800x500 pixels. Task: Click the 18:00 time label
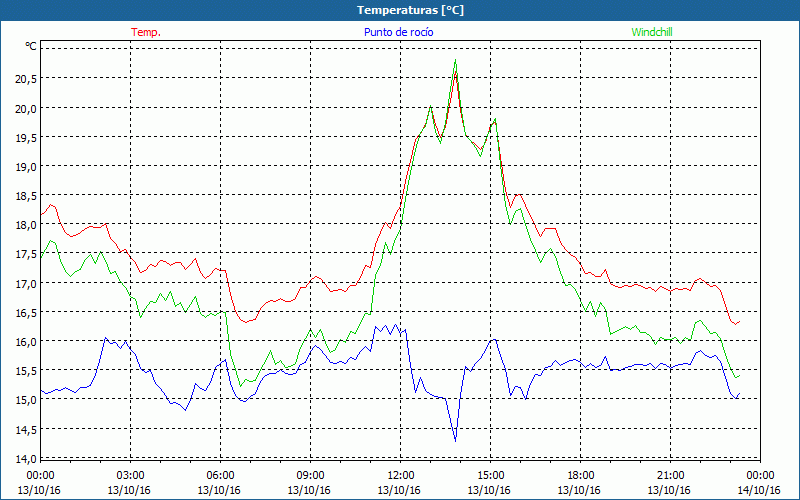580,476
